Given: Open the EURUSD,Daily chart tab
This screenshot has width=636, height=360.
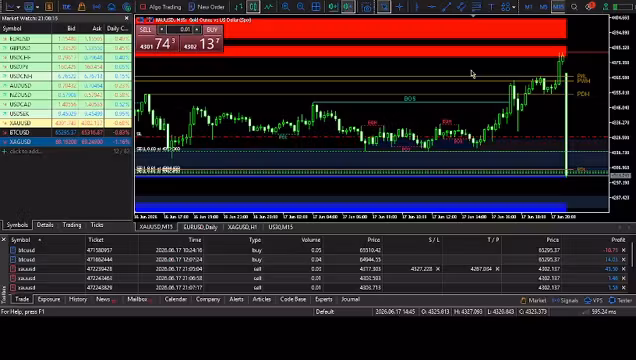Looking at the screenshot, I should (x=200, y=227).
